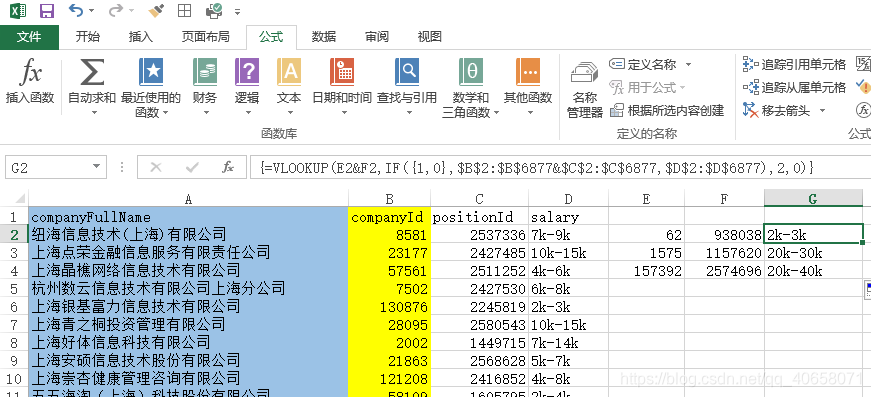Image resolution: width=871 pixels, height=397 pixels.
Task: Open Lookup and Reference functions icon
Action: [407, 72]
